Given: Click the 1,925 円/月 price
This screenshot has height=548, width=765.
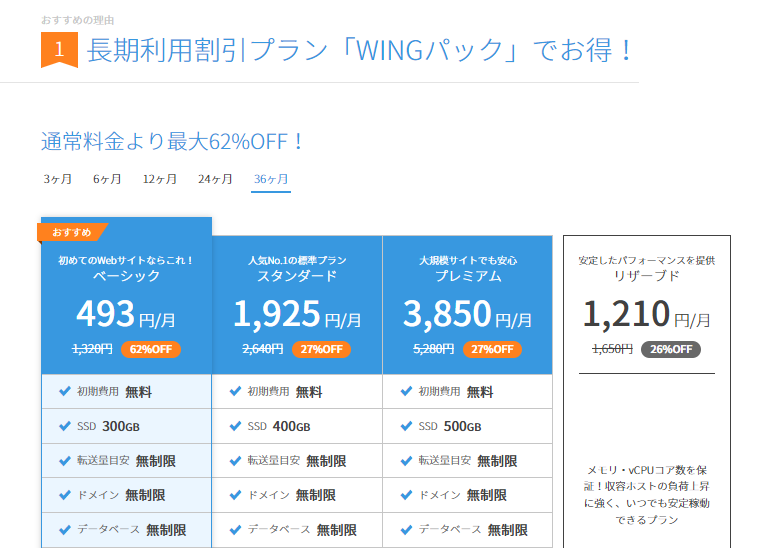Looking at the screenshot, I should tap(297, 313).
